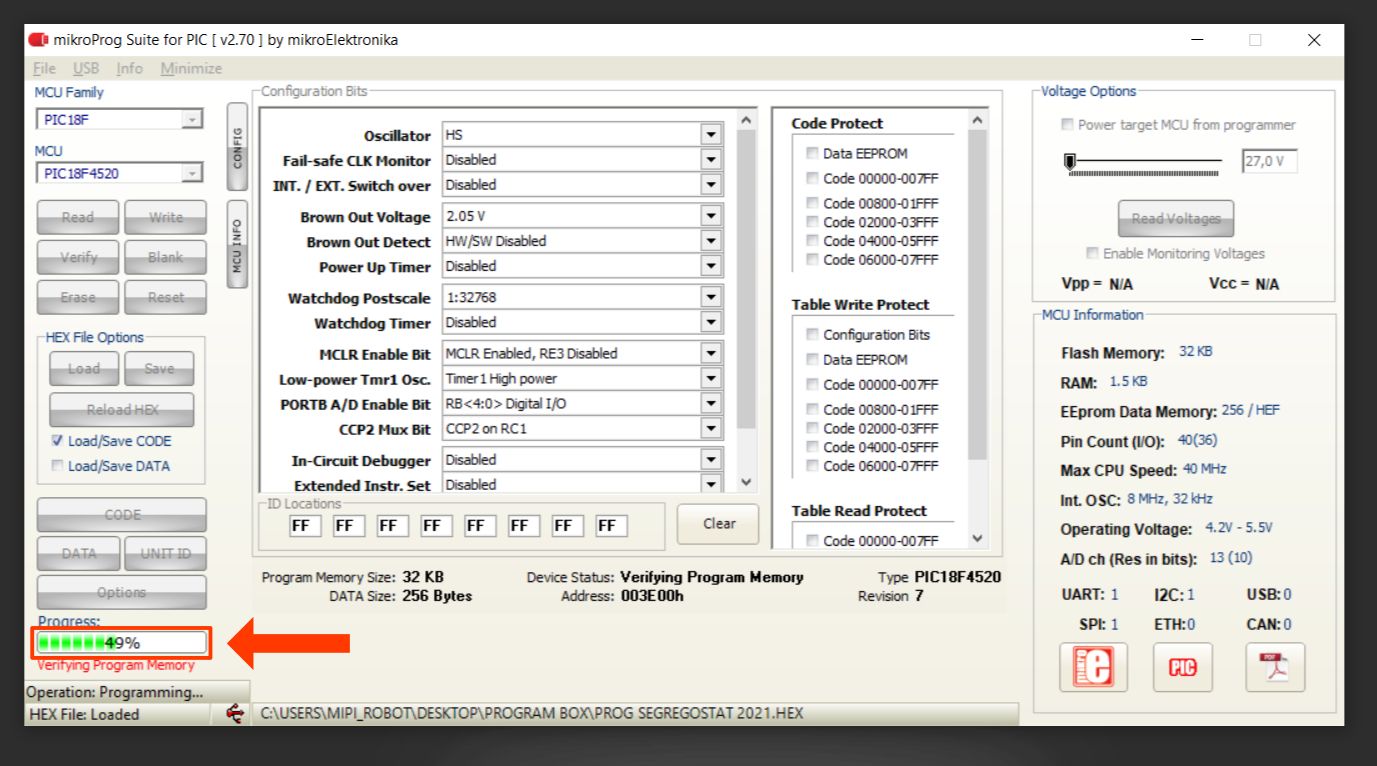The width and height of the screenshot is (1377, 766).
Task: Click the first ID Location FF field
Action: click(x=305, y=526)
